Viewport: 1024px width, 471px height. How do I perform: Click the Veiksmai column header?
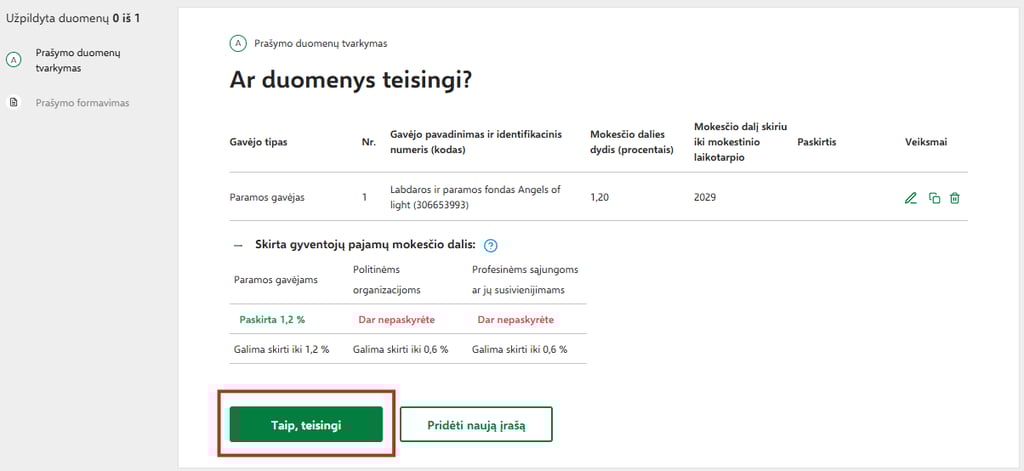pos(926,142)
